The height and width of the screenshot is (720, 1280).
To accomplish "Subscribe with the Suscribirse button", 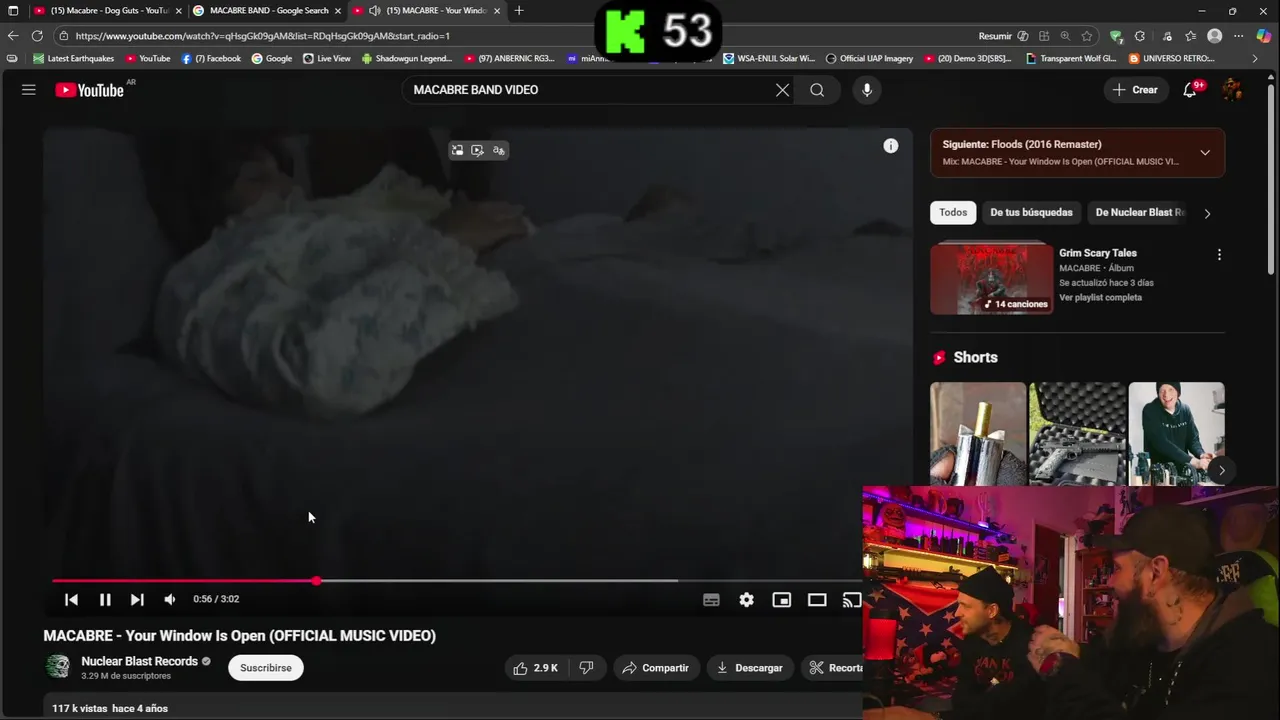I will (266, 668).
